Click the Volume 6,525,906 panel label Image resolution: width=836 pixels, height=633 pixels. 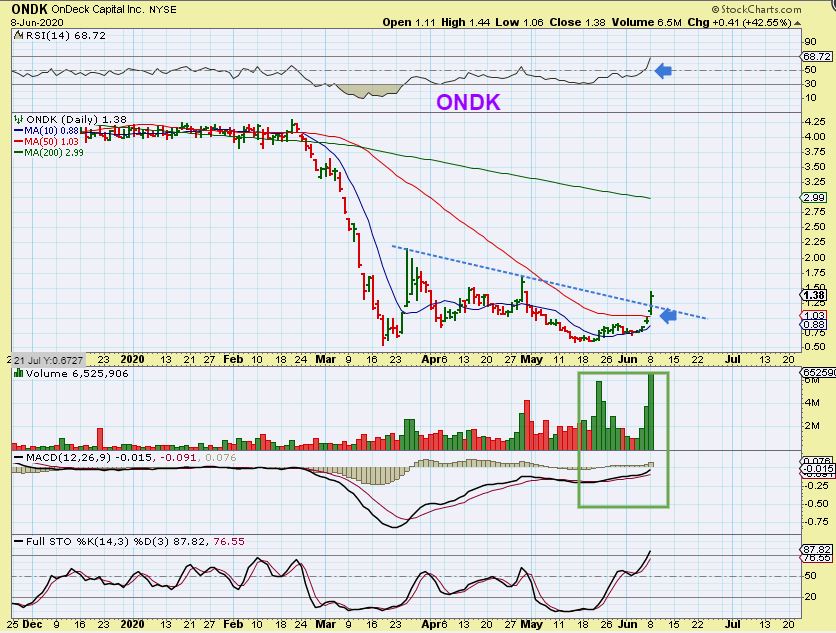77,374
